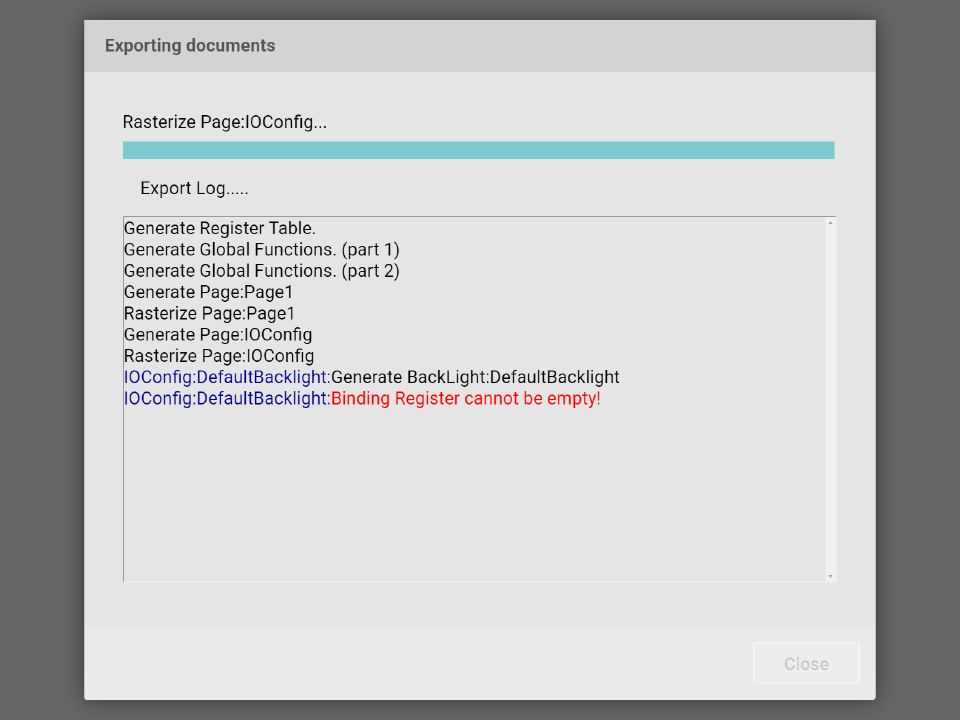Click the Close button
This screenshot has height=720, width=960.
click(806, 663)
